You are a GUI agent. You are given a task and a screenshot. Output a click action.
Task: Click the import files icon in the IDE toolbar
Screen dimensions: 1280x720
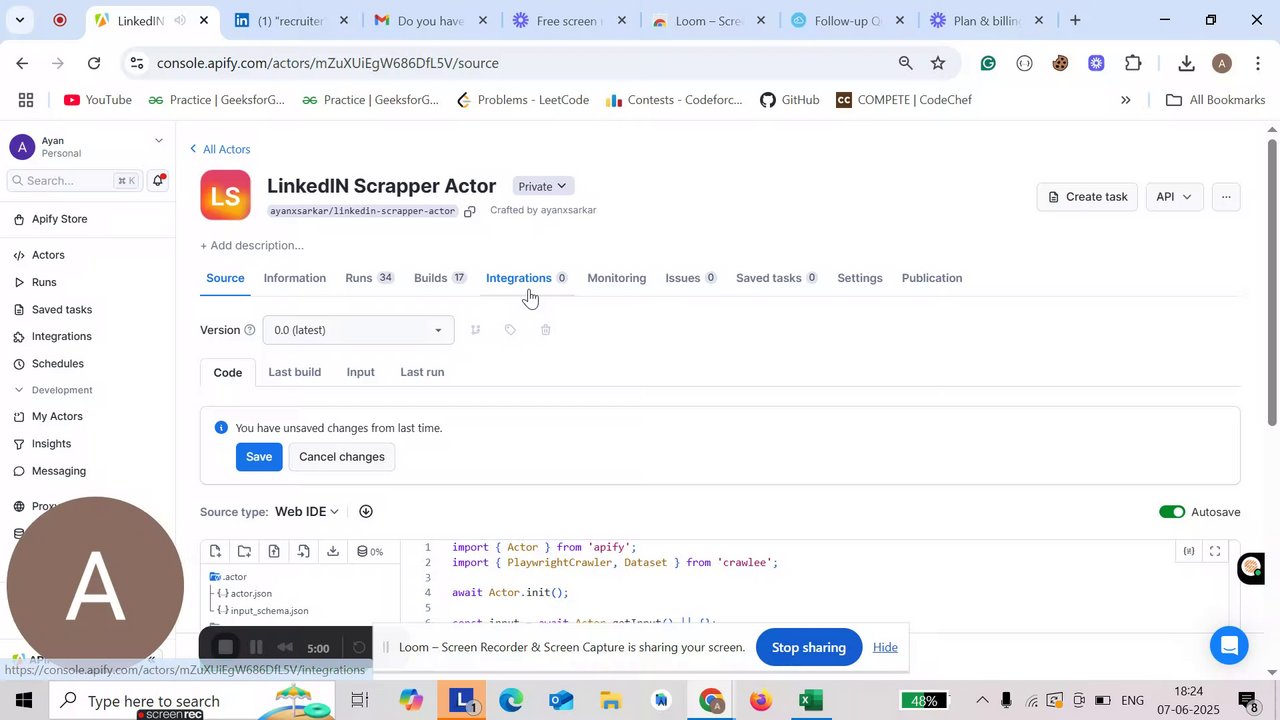303,551
